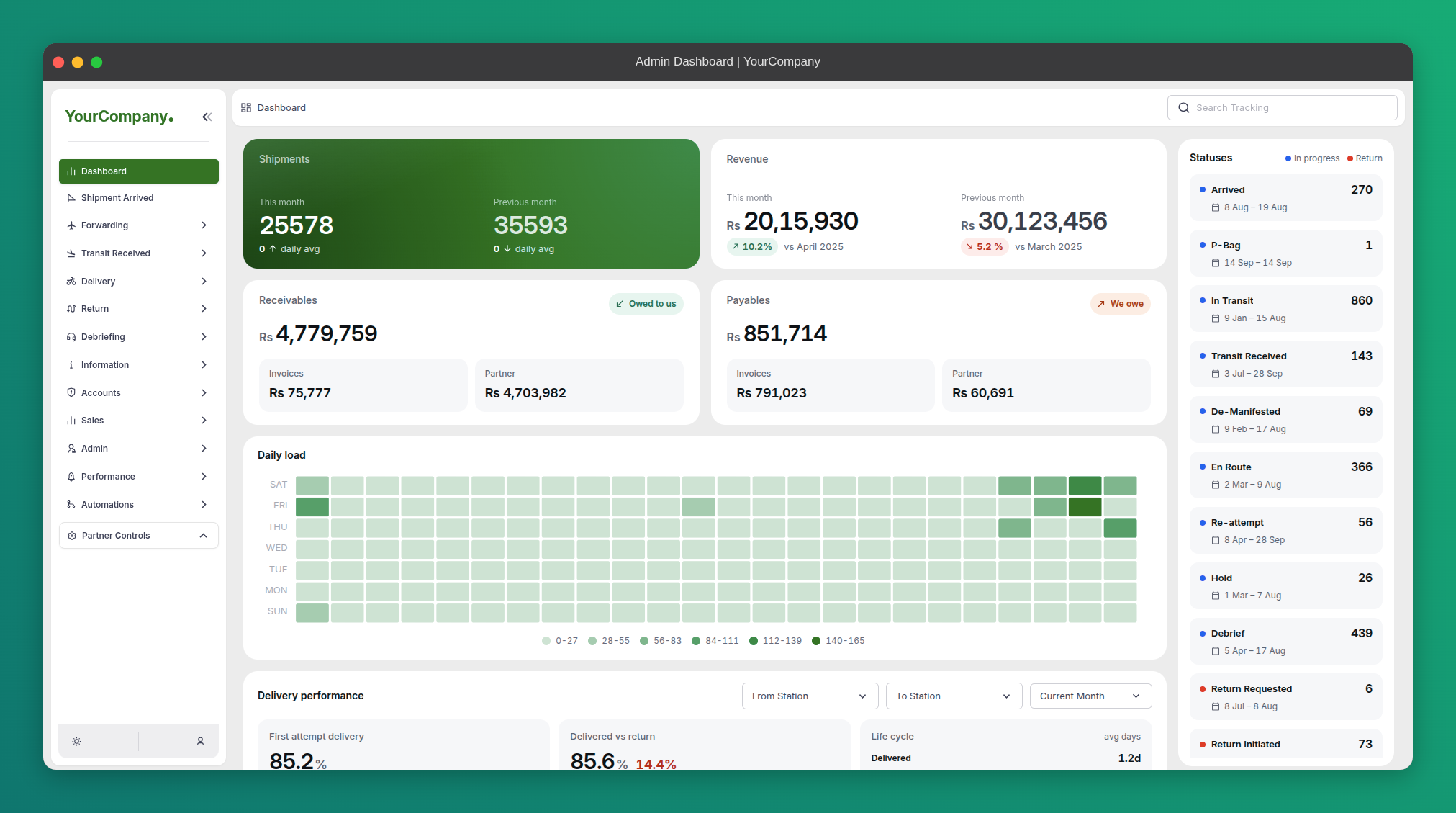Click the 10.2% revenue growth badge
This screenshot has height=813, width=1456.
tap(752, 247)
